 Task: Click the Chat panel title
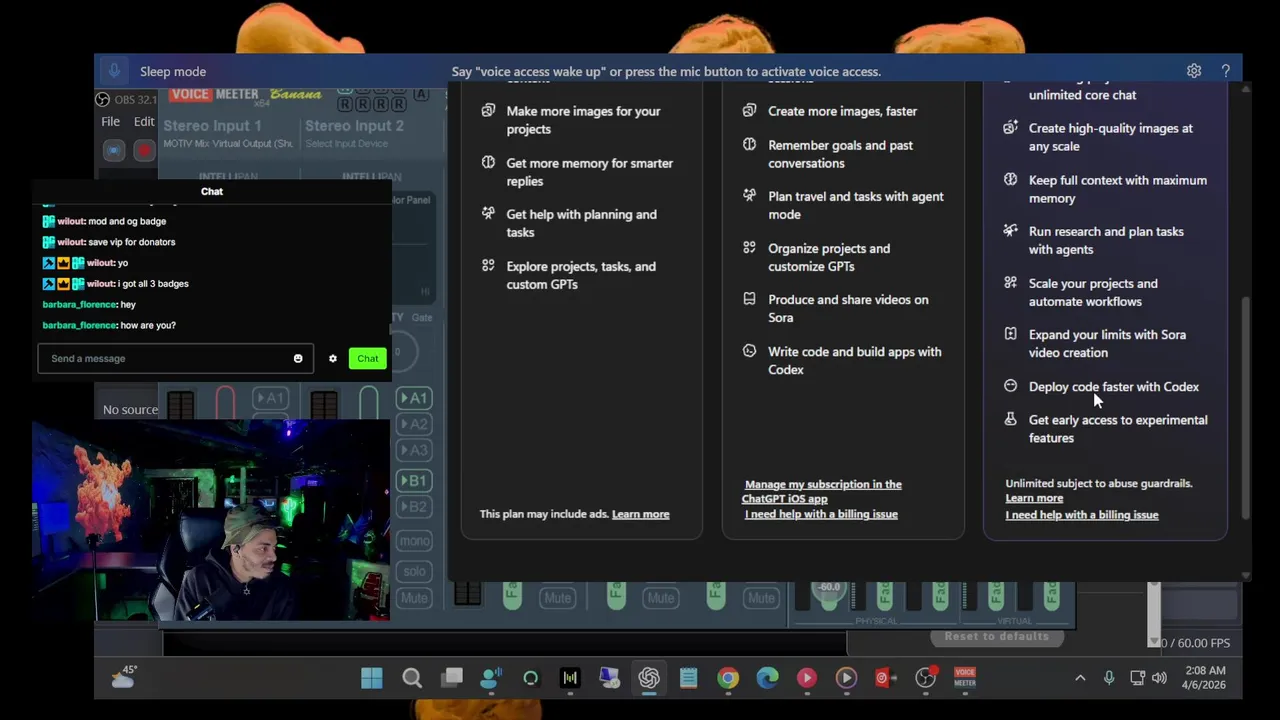coord(212,191)
